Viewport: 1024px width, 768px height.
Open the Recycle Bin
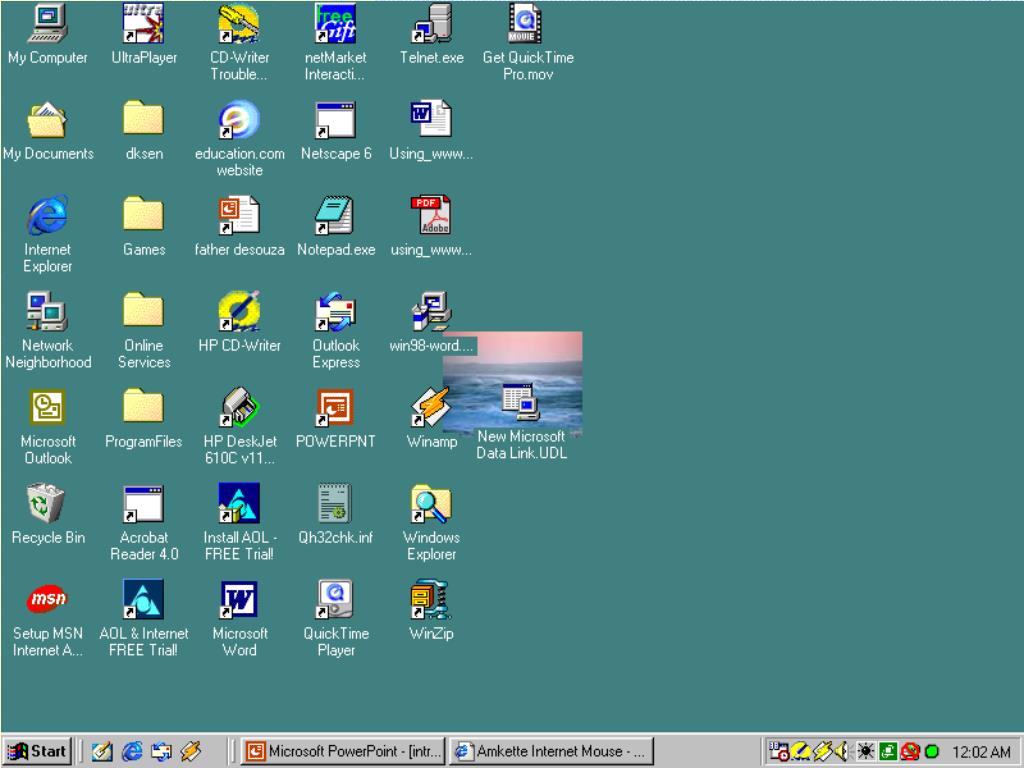47,503
